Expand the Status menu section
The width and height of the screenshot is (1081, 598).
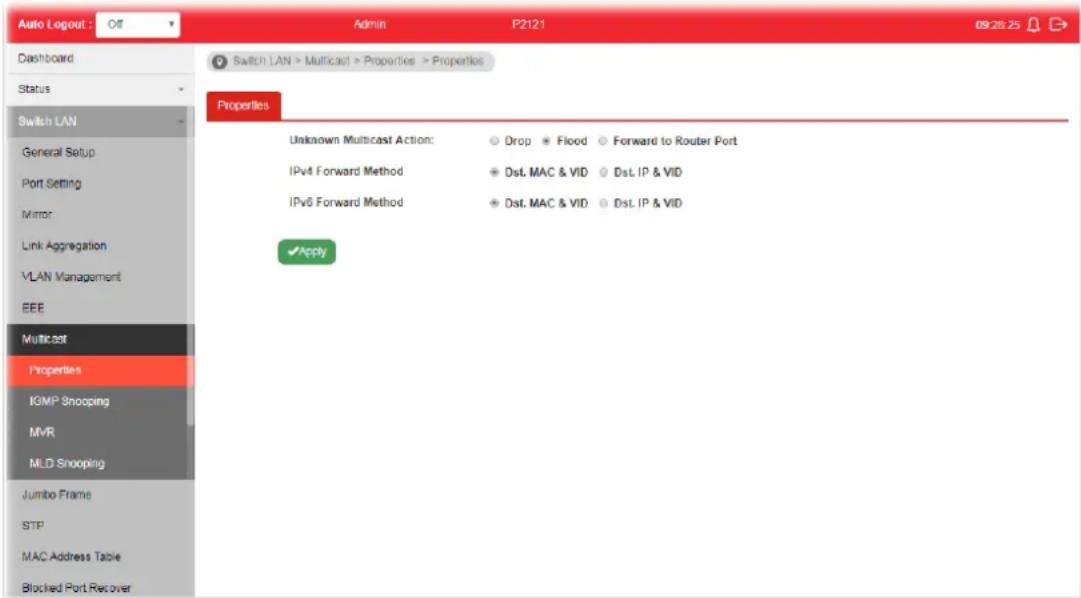[x=100, y=89]
